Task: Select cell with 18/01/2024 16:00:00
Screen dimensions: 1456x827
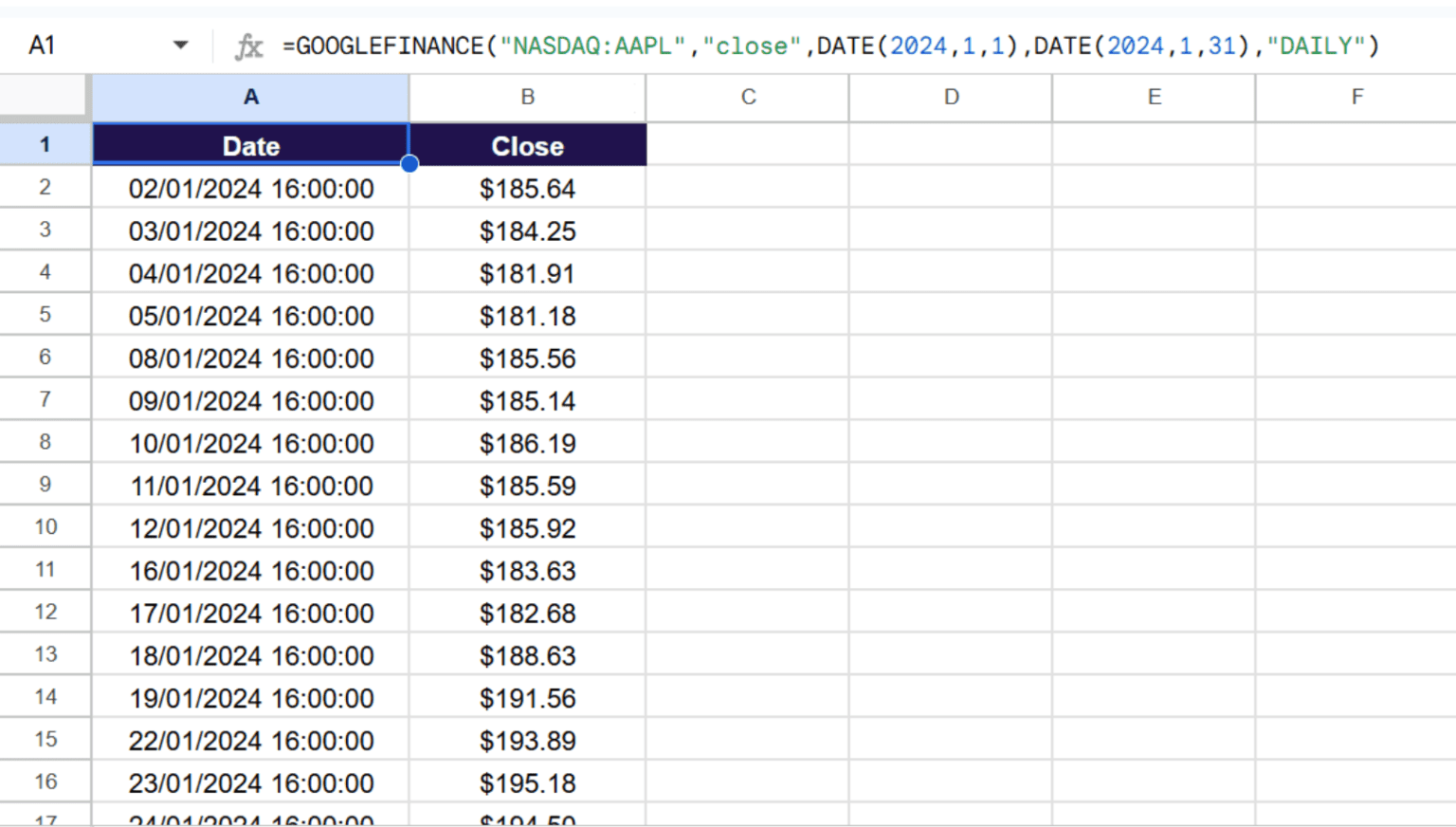Action: pos(250,655)
